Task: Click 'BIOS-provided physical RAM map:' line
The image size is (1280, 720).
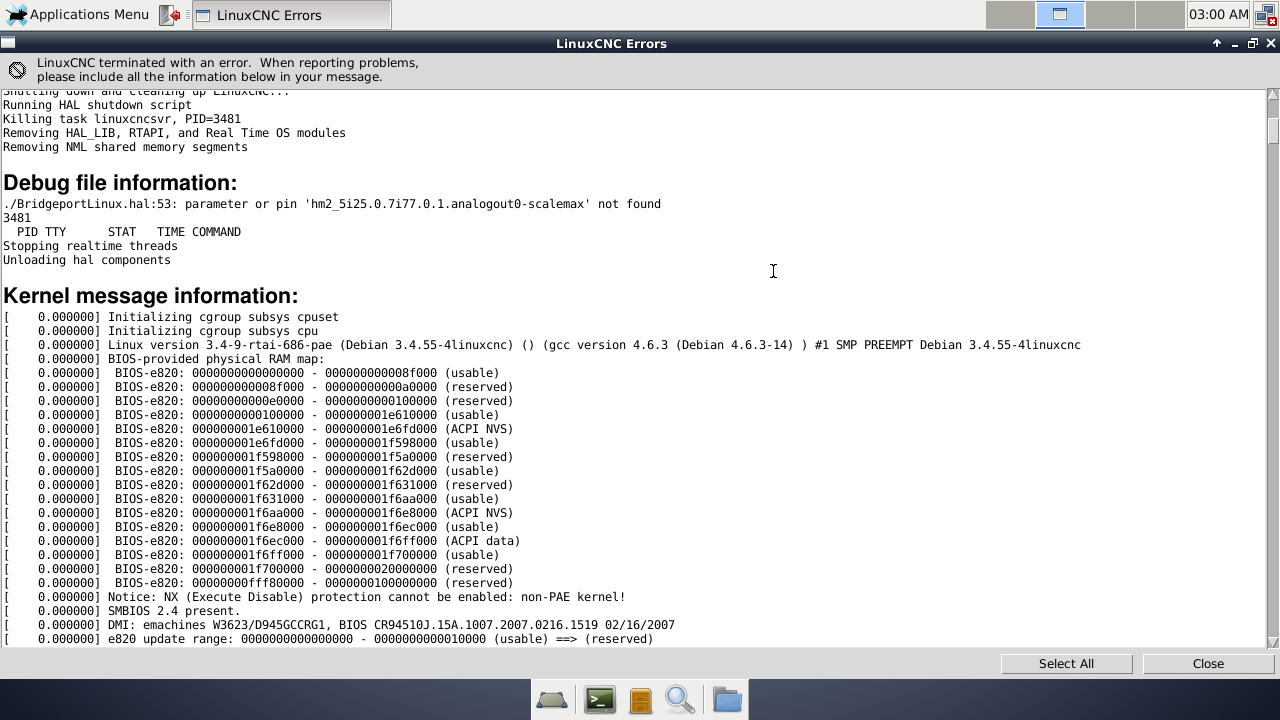Action: click(x=164, y=359)
